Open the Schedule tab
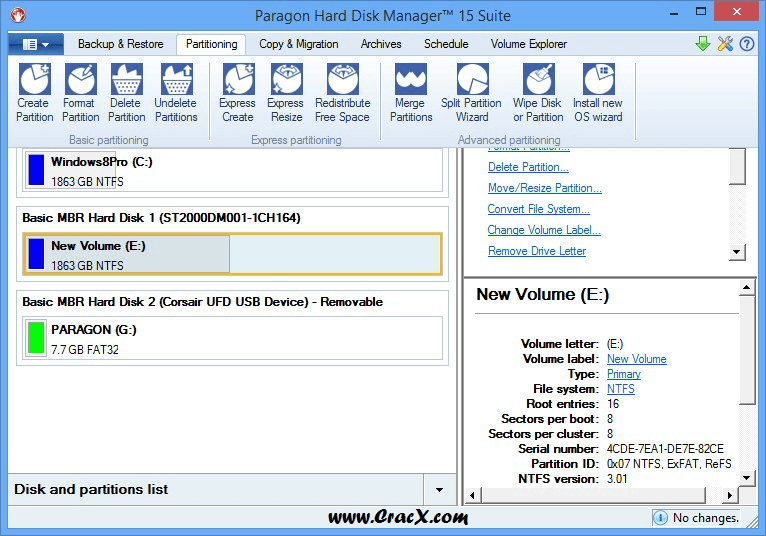The height and width of the screenshot is (536, 766). coord(446,44)
